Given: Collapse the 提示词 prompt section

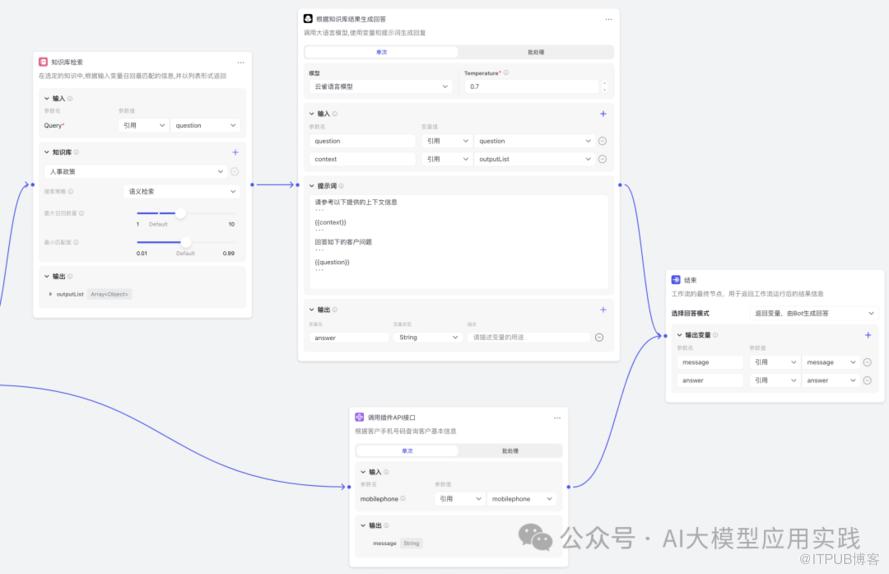Looking at the screenshot, I should (312, 186).
